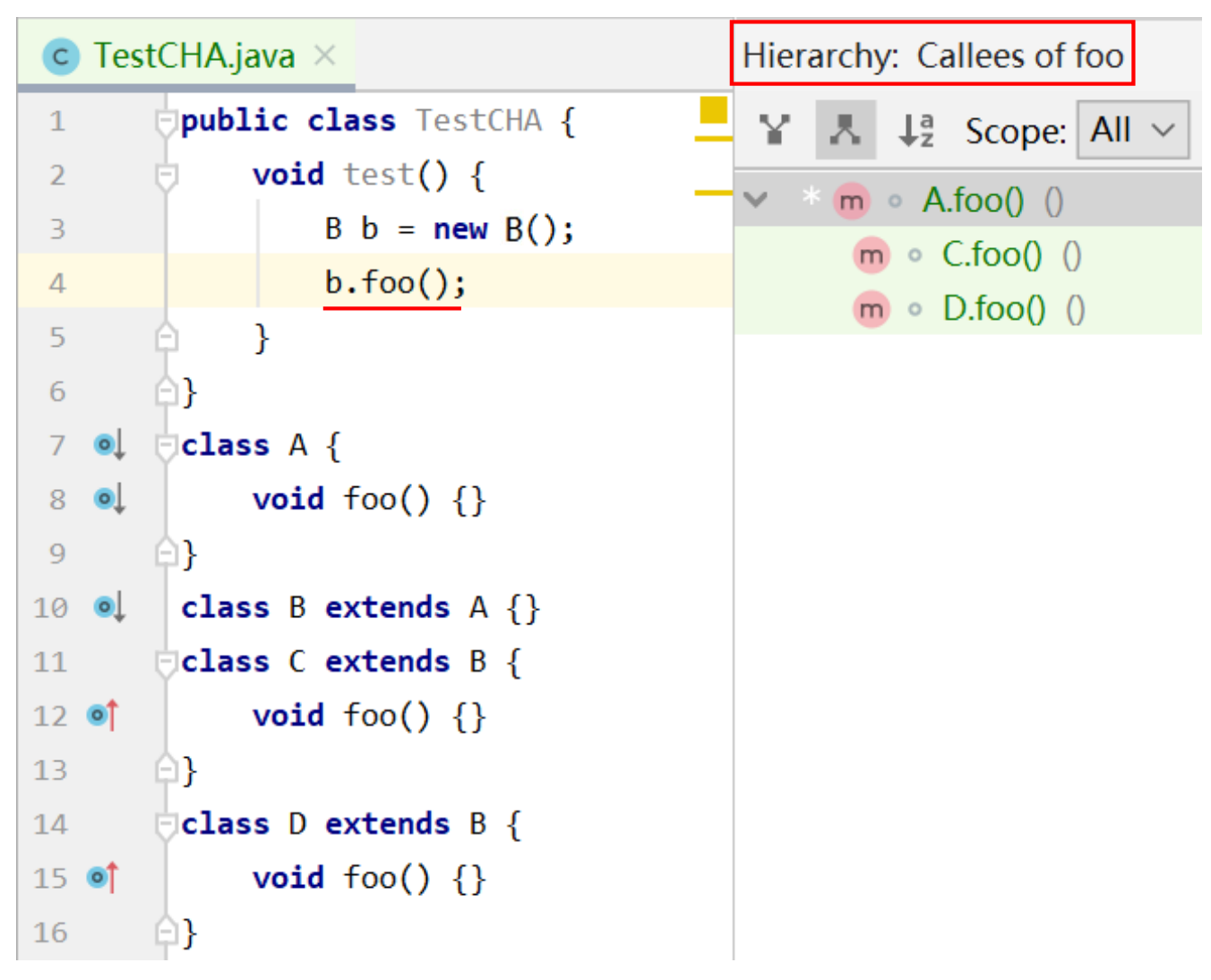Click method icon beside D.foo()

point(871,310)
